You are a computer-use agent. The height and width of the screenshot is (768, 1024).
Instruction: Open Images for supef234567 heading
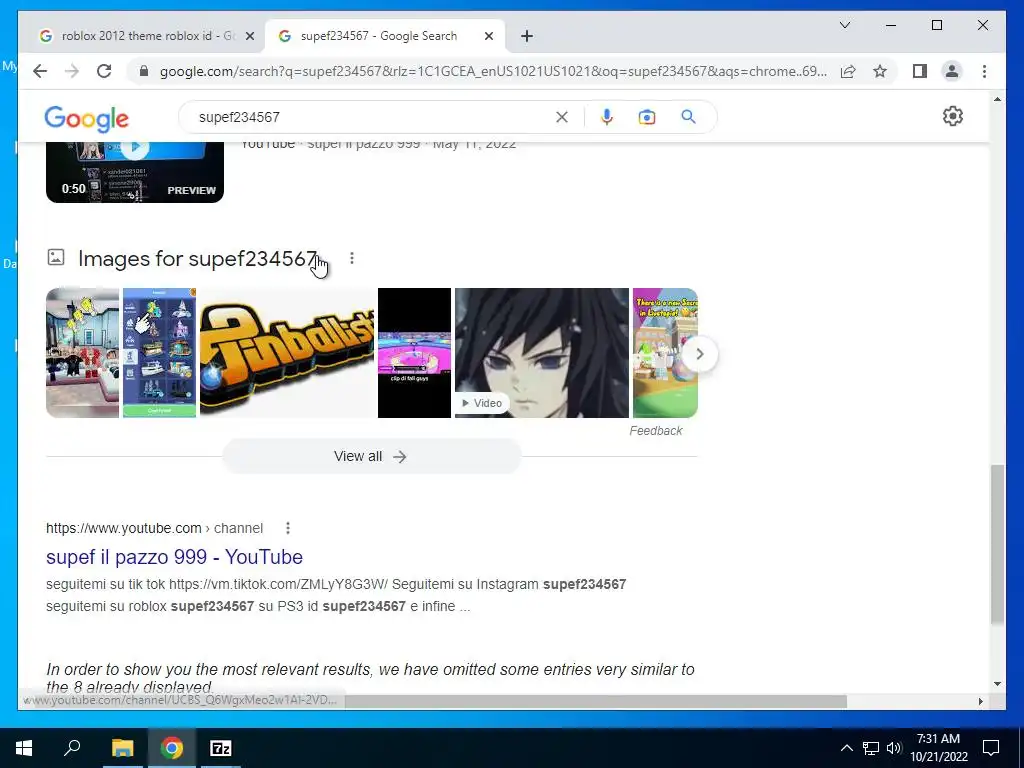(x=197, y=259)
